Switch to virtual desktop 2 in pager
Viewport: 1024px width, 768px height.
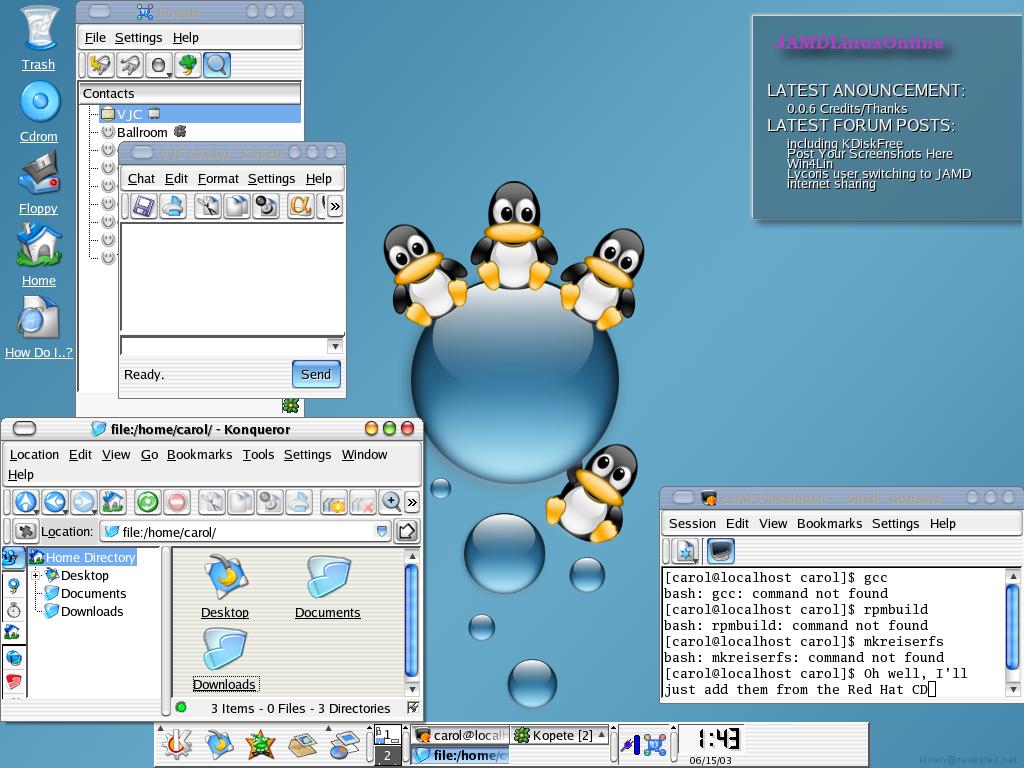pos(387,756)
